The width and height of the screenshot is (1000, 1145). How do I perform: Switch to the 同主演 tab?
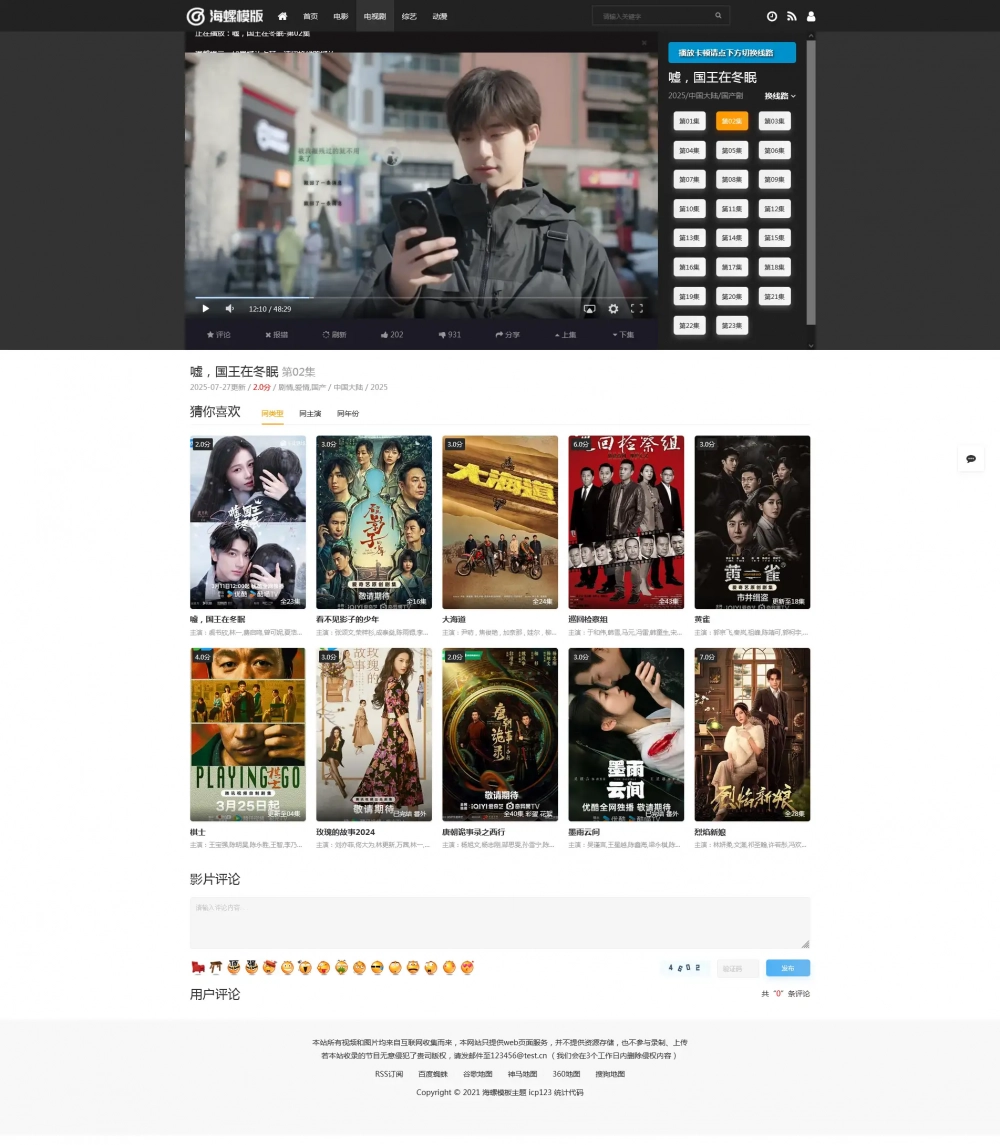point(310,414)
